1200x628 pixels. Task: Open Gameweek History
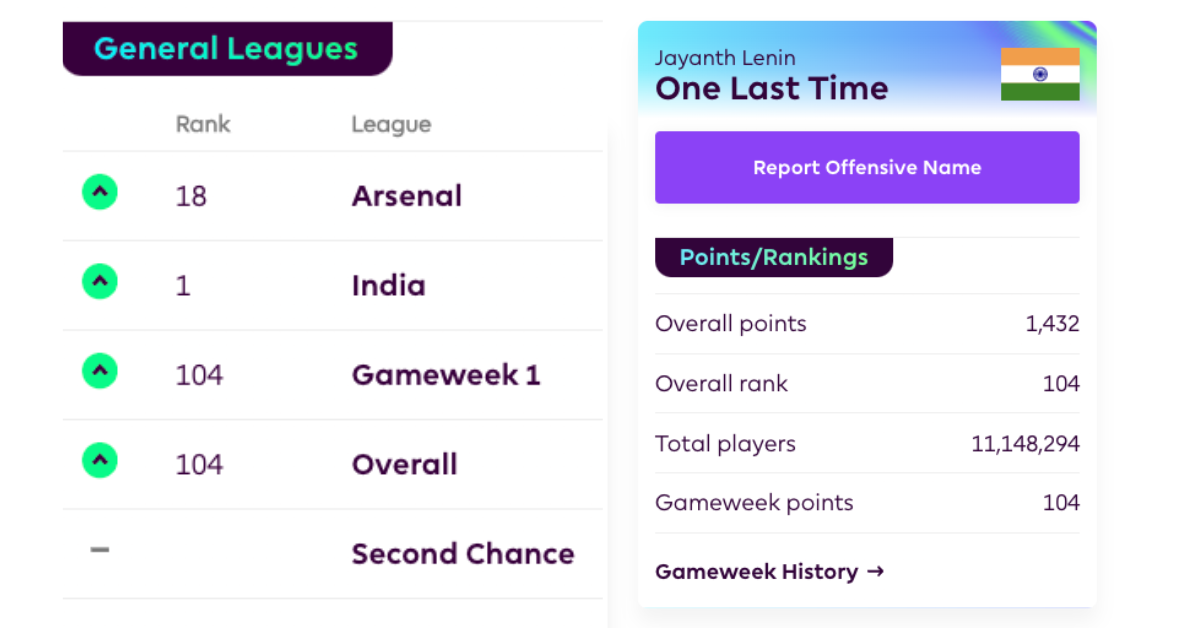coord(758,572)
